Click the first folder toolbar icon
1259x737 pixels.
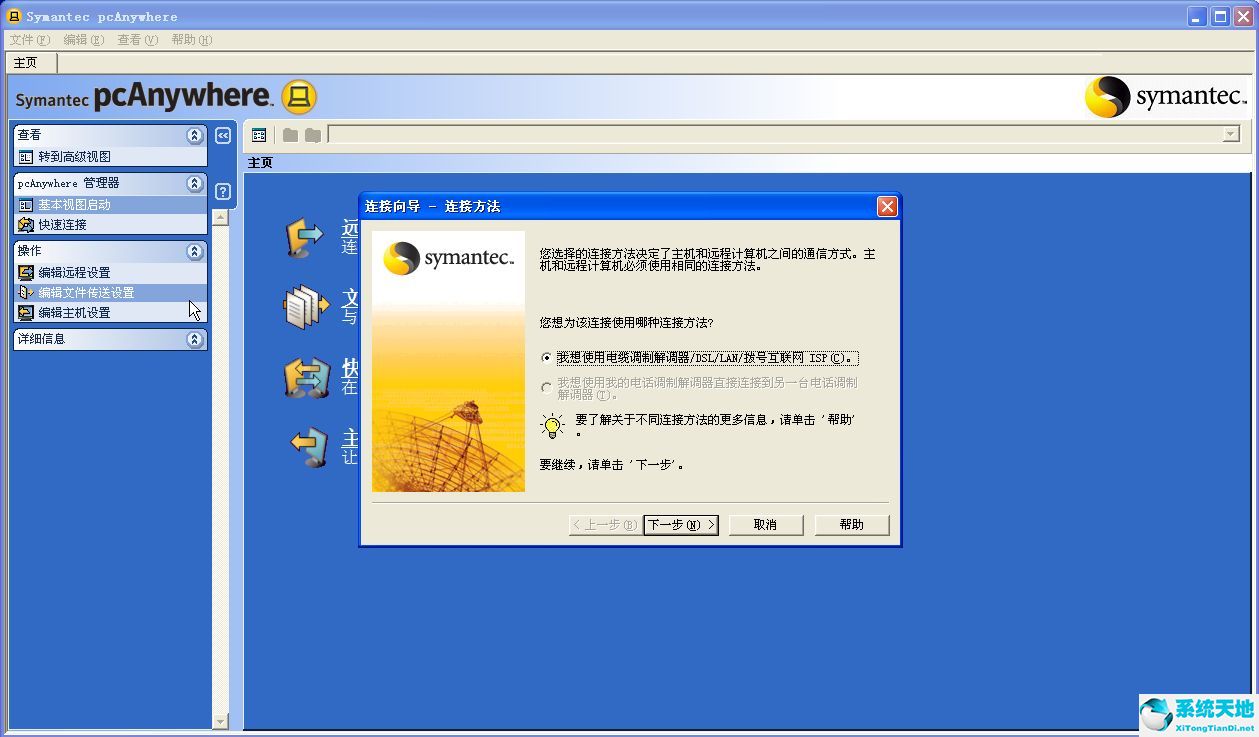click(x=290, y=135)
